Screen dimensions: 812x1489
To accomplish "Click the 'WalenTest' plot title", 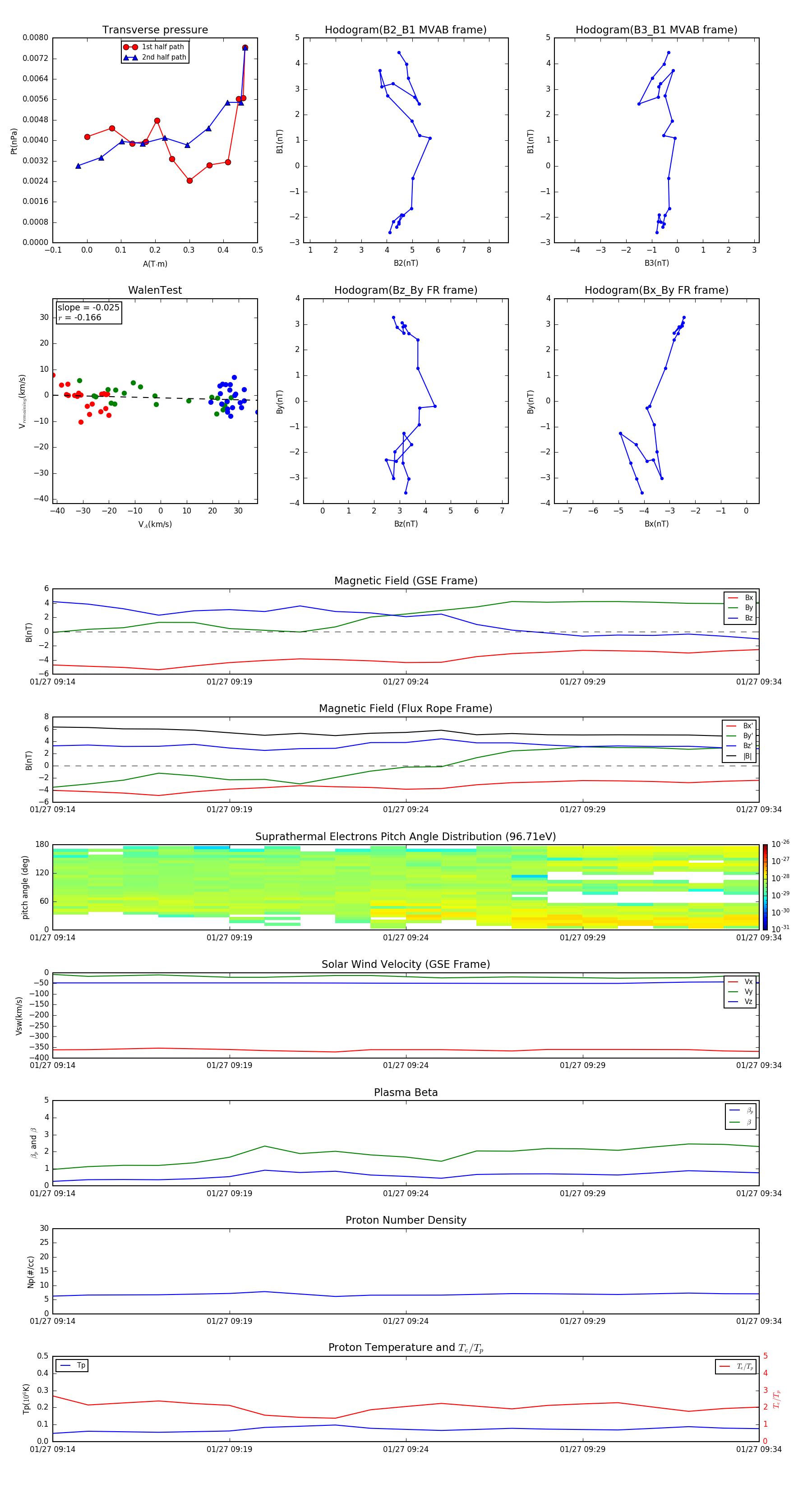I will (x=155, y=290).
